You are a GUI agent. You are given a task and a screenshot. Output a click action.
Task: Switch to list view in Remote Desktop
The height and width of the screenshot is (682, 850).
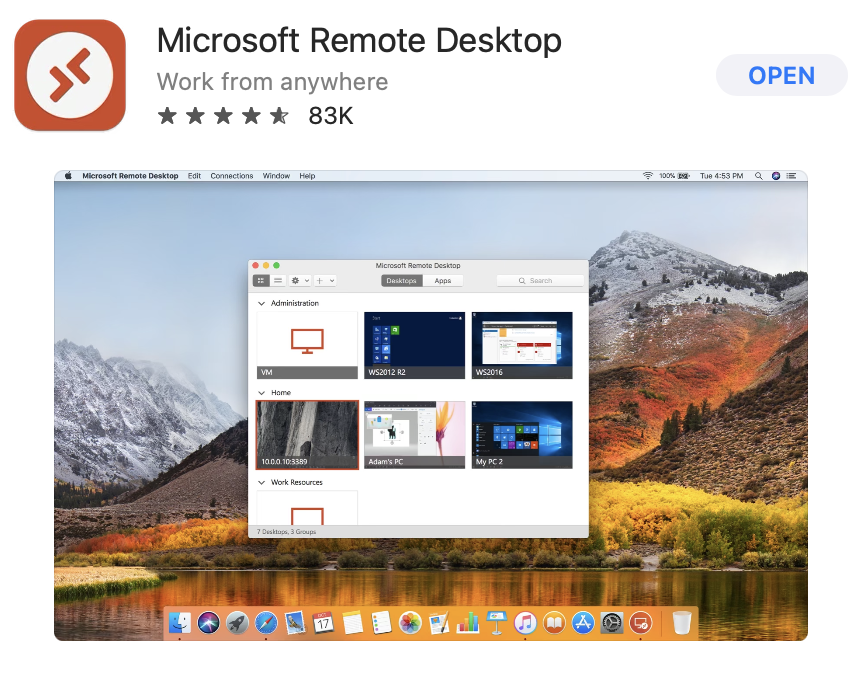coord(278,279)
